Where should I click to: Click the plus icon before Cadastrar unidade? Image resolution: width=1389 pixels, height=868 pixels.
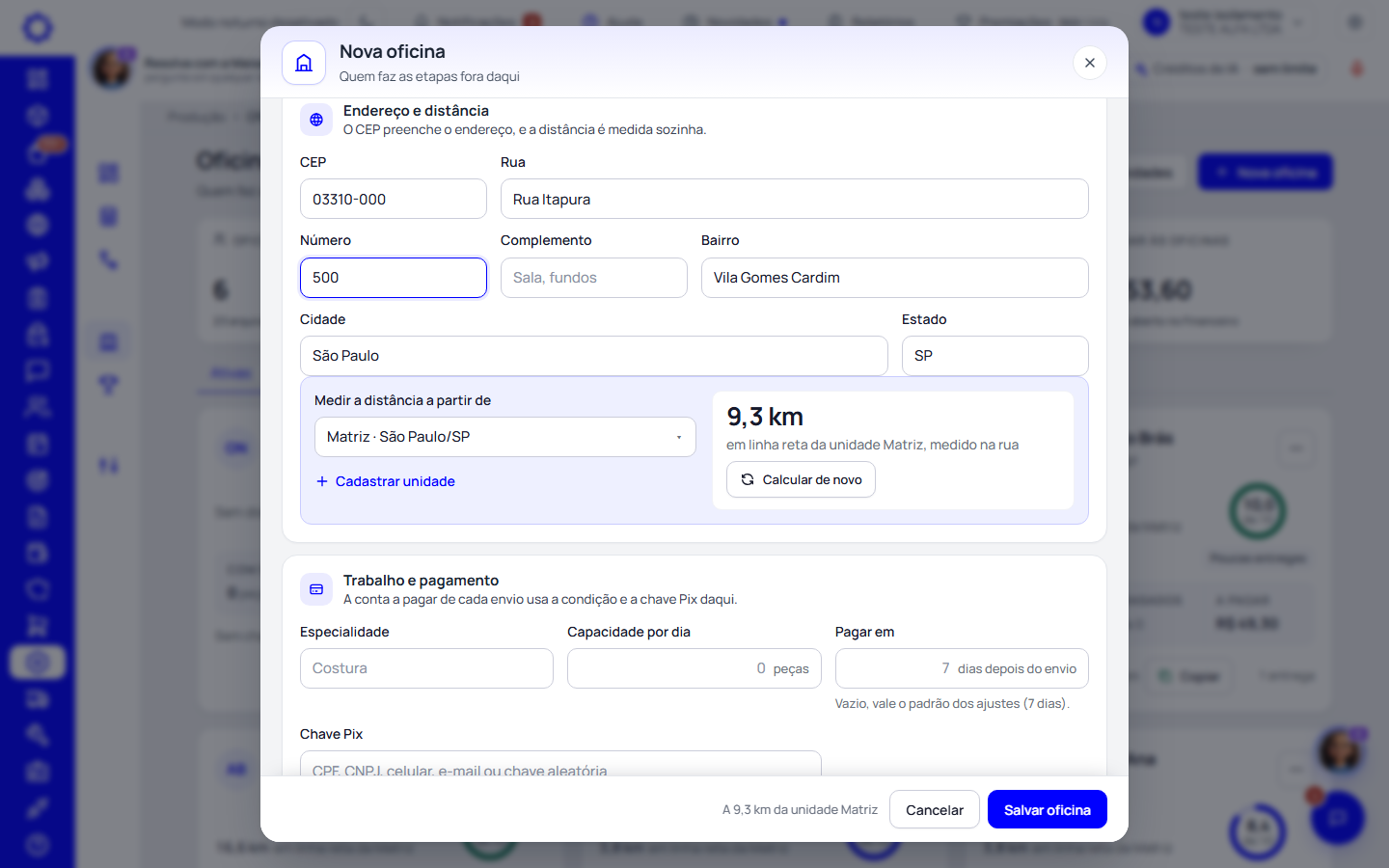point(322,481)
